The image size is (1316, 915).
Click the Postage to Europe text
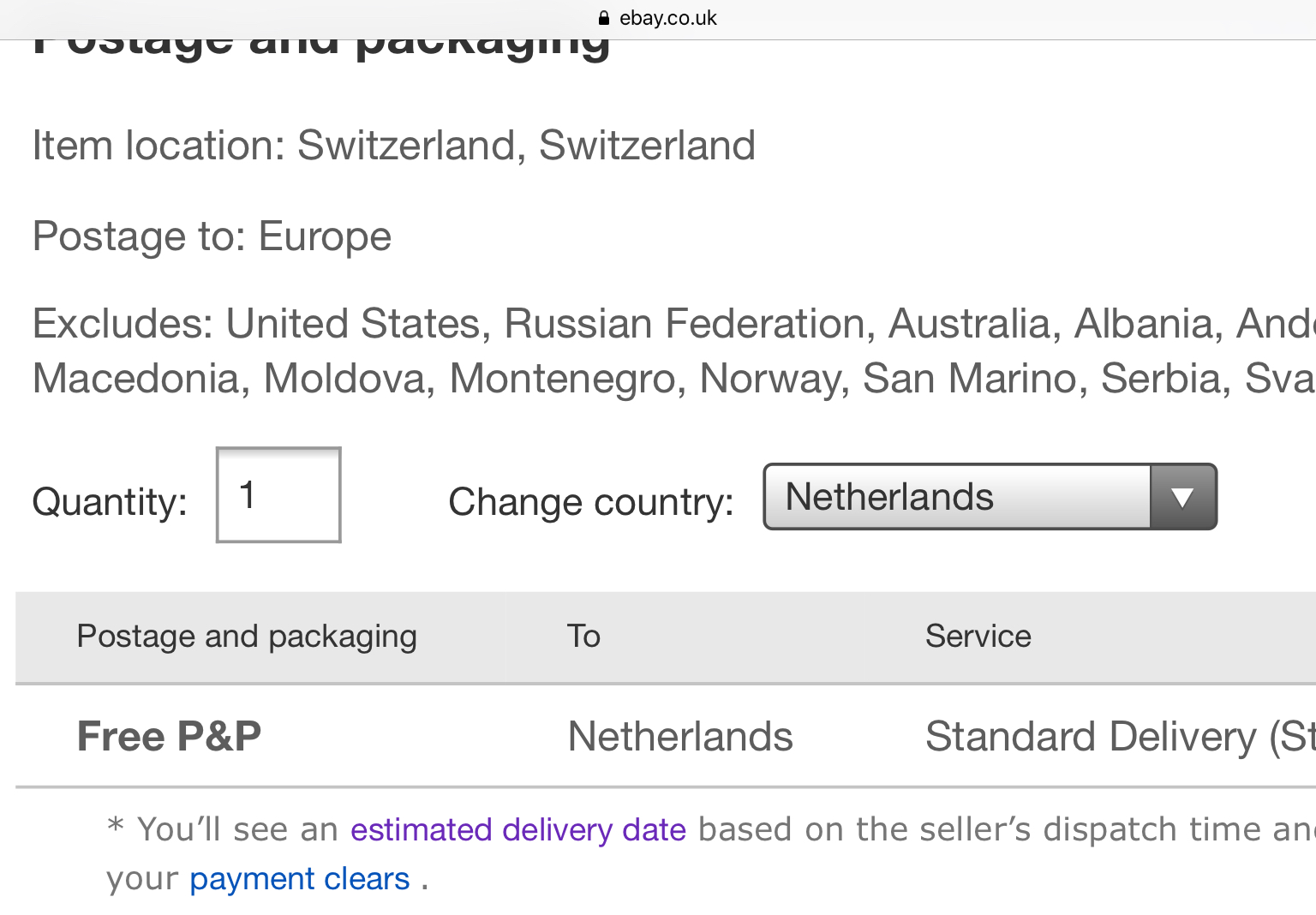212,236
